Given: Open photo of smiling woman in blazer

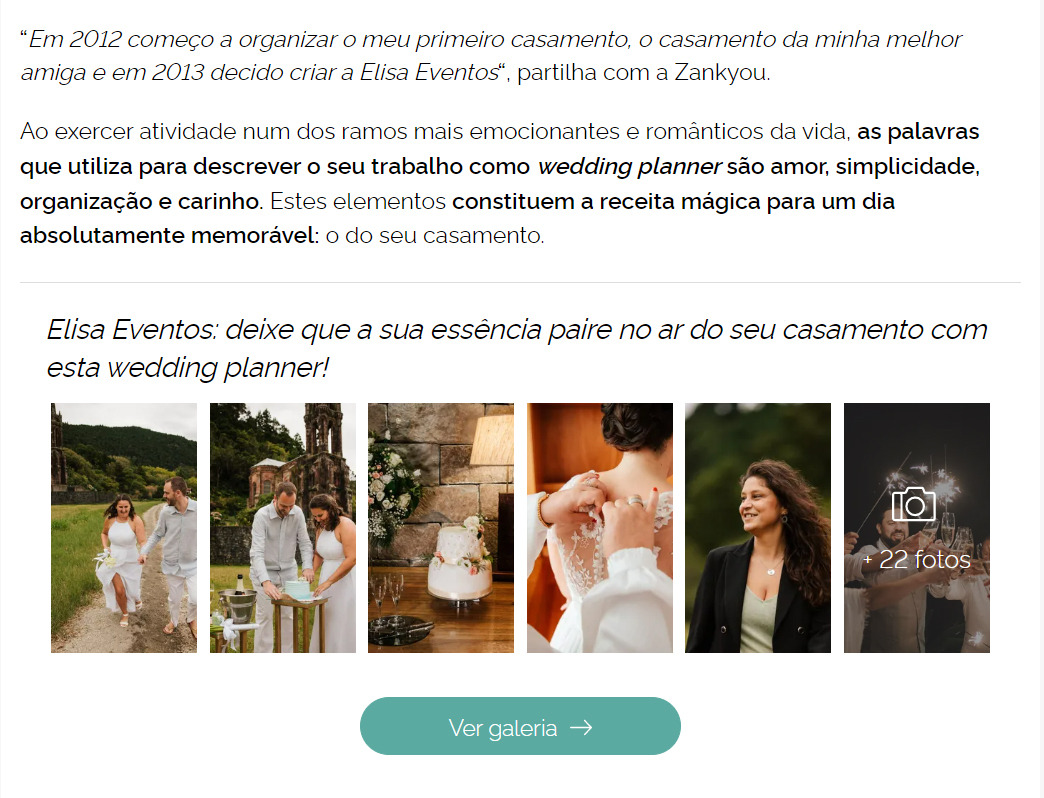Looking at the screenshot, I should point(758,528).
